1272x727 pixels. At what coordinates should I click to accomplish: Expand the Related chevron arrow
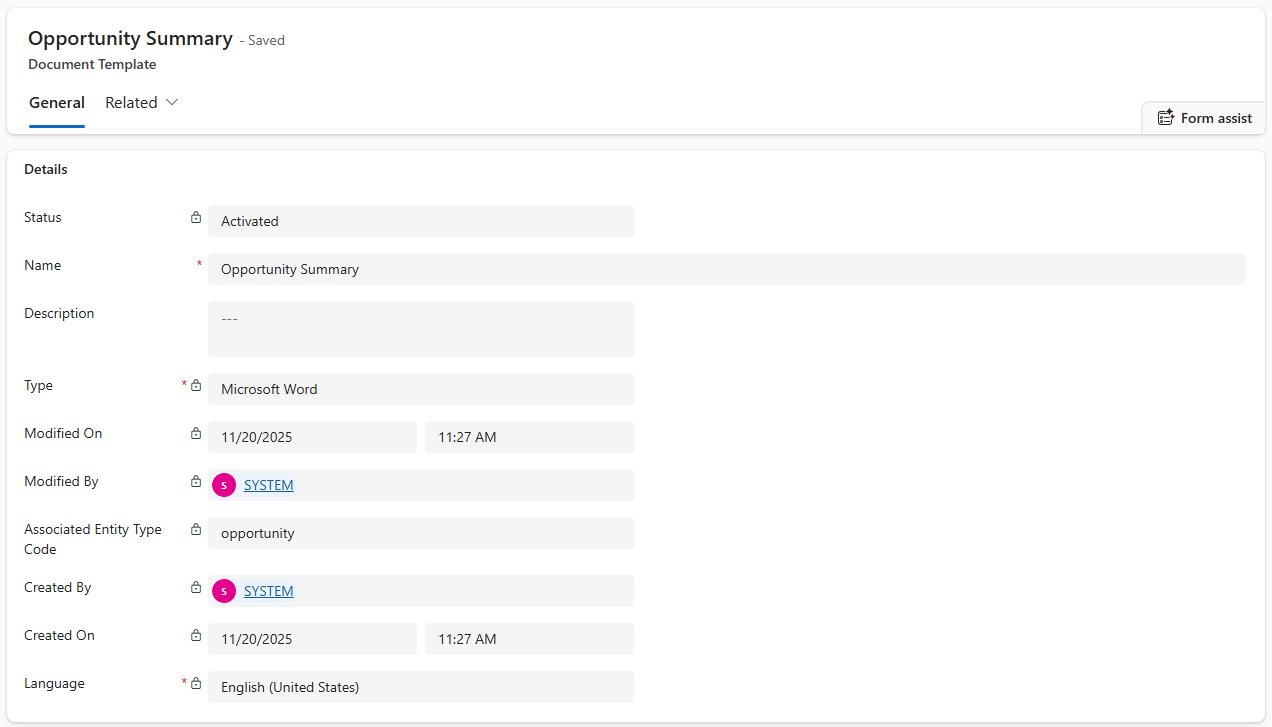(171, 103)
